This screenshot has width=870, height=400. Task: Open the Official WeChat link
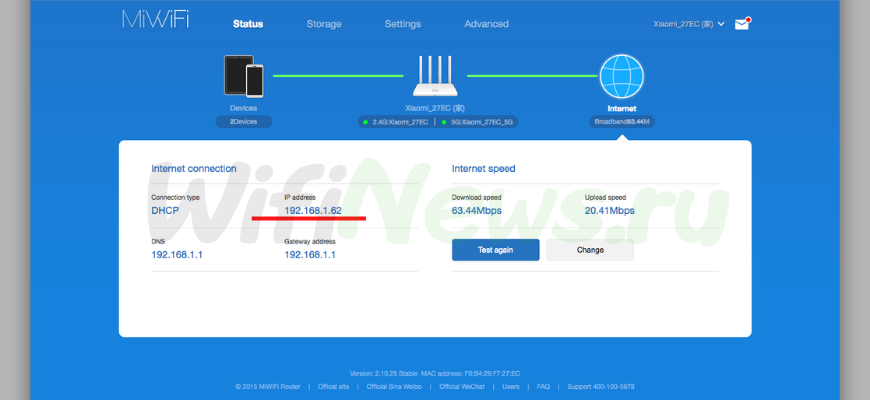tap(463, 386)
